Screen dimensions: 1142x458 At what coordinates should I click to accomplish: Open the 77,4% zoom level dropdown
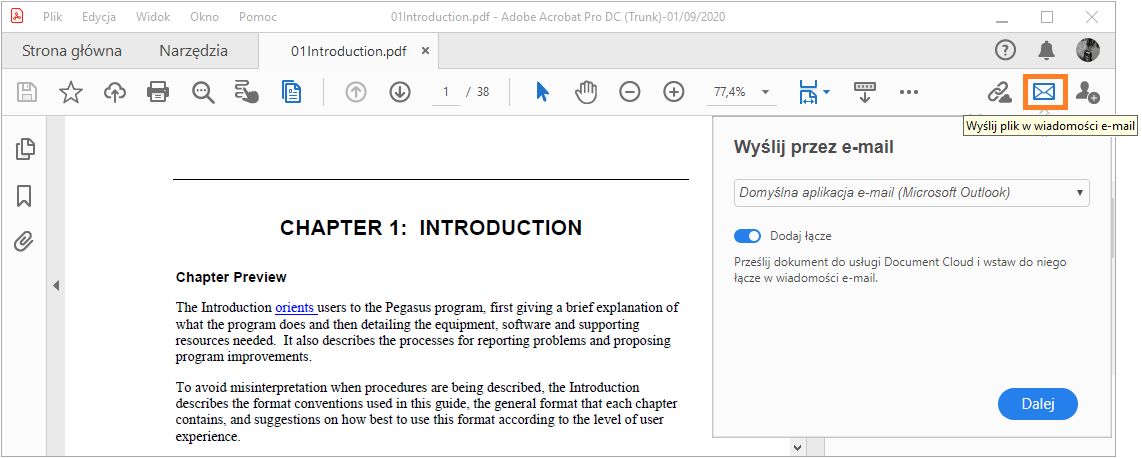(740, 92)
